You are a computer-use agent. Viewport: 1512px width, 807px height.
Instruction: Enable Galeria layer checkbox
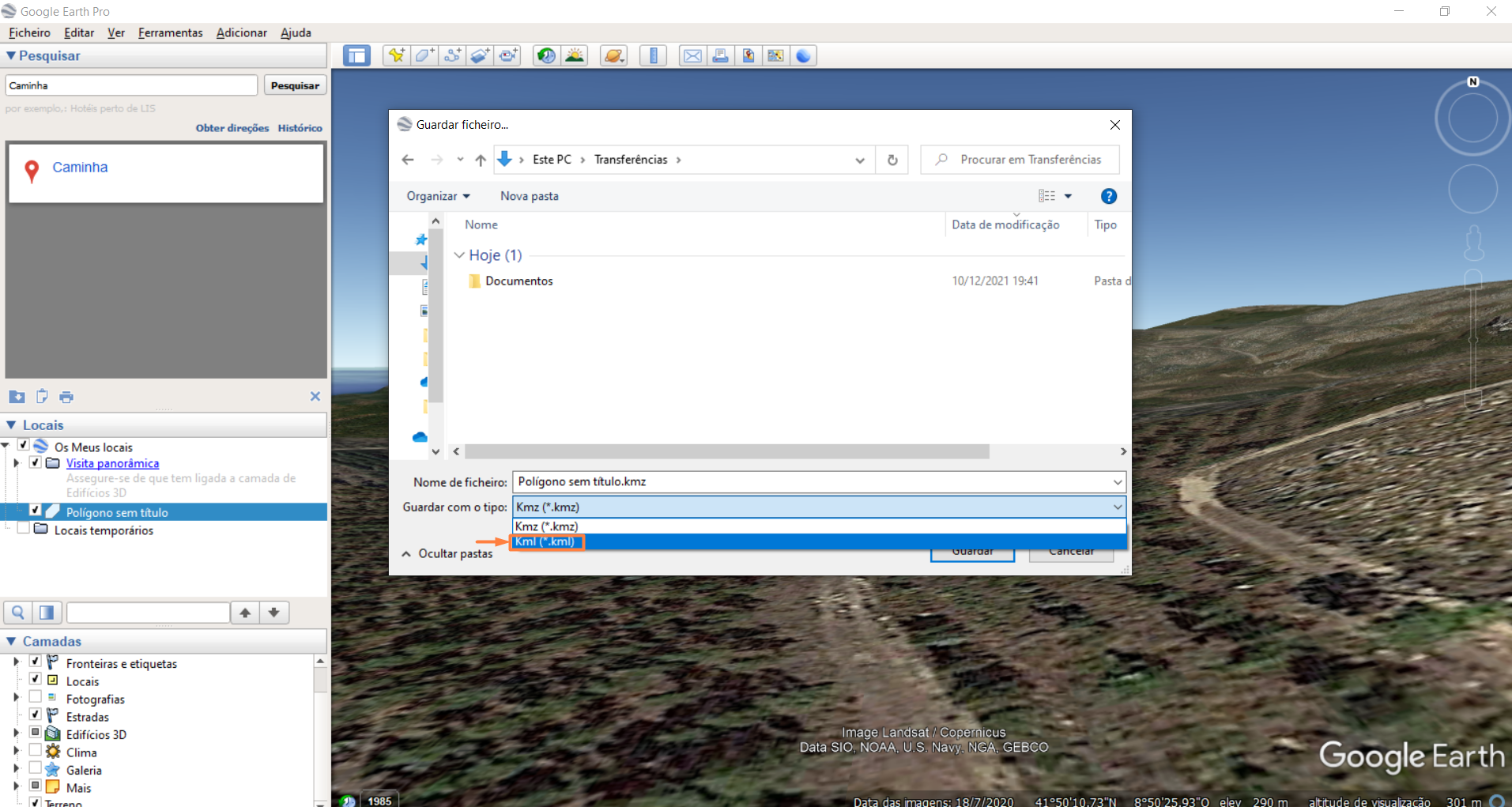tap(35, 767)
